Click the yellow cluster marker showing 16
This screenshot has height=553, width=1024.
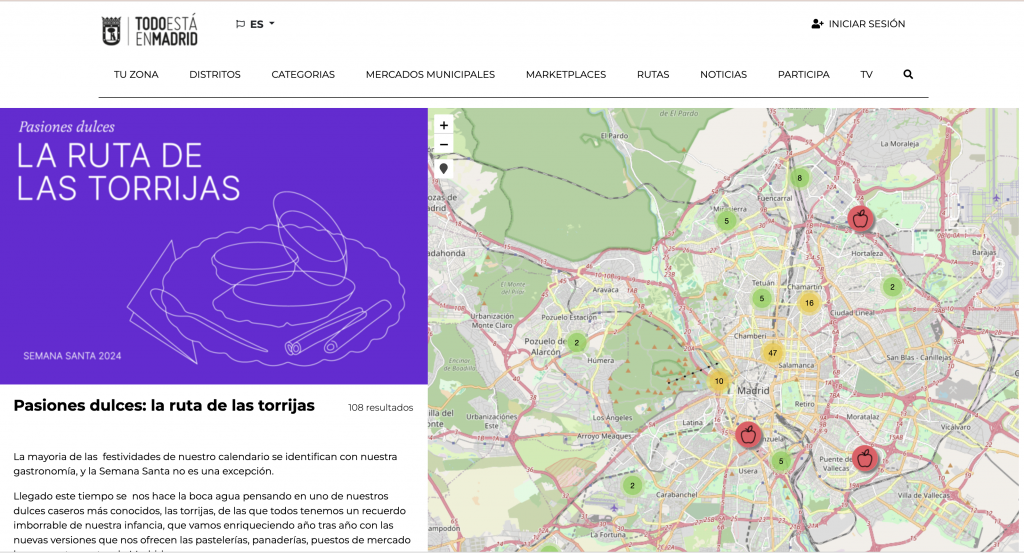click(809, 303)
